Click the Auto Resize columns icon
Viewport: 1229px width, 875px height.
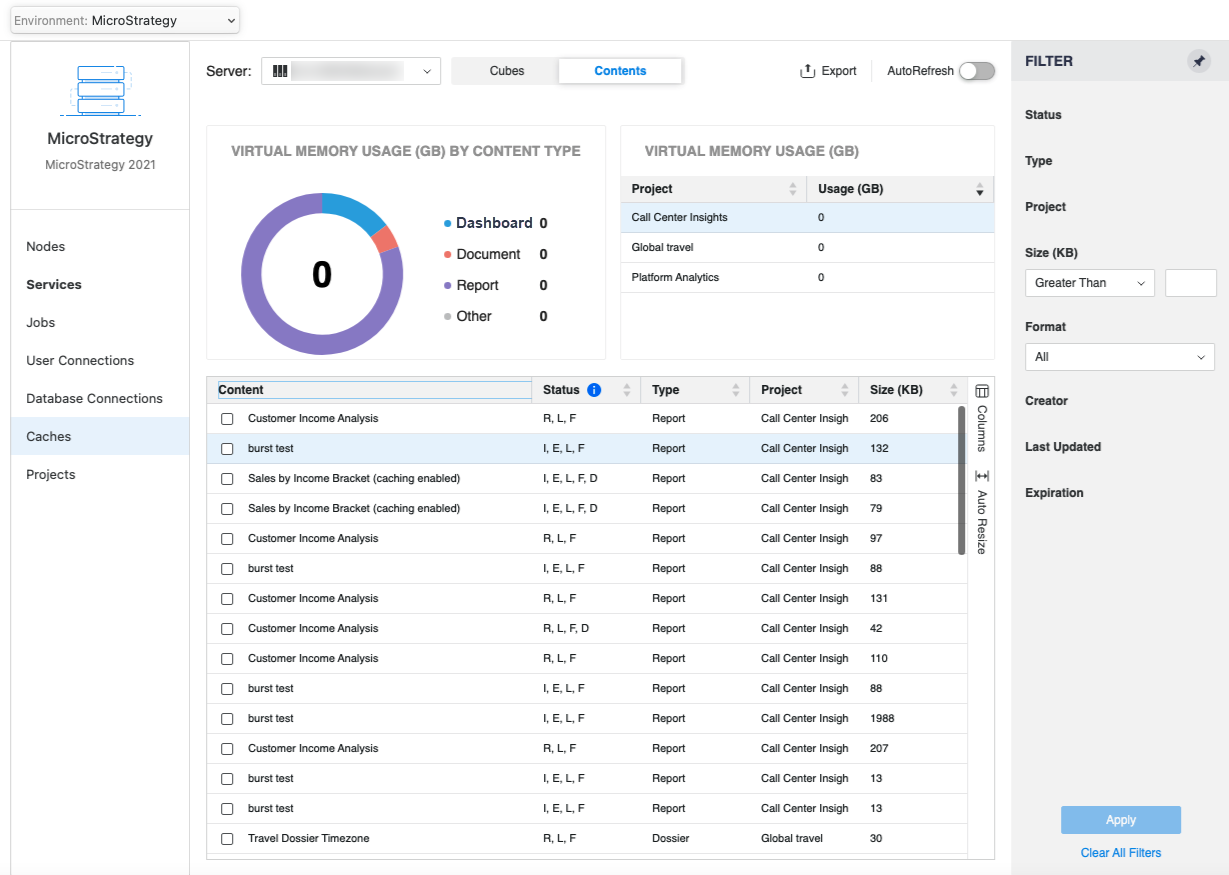tap(981, 476)
